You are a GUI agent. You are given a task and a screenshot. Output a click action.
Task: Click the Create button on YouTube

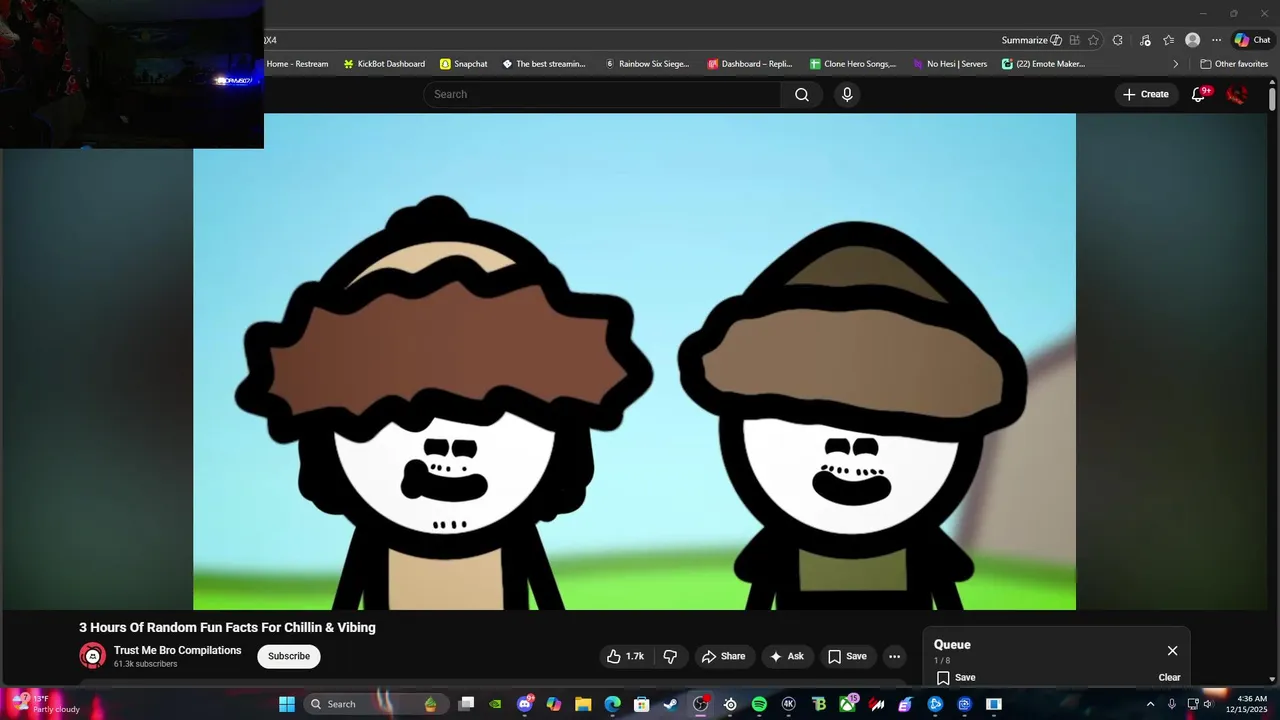click(1146, 94)
